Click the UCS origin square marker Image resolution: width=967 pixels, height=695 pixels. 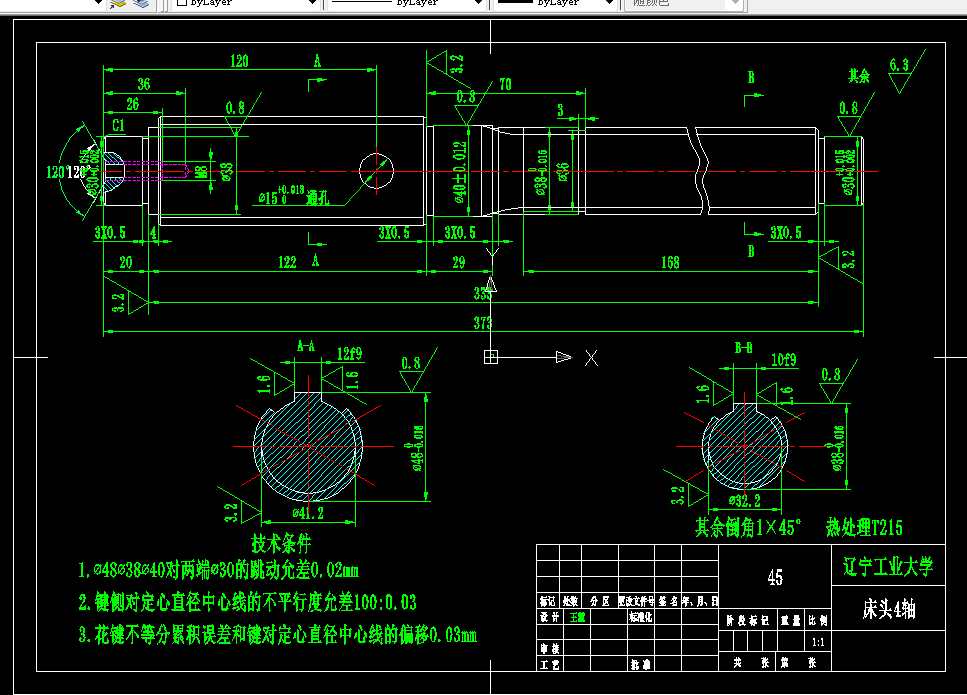point(491,357)
